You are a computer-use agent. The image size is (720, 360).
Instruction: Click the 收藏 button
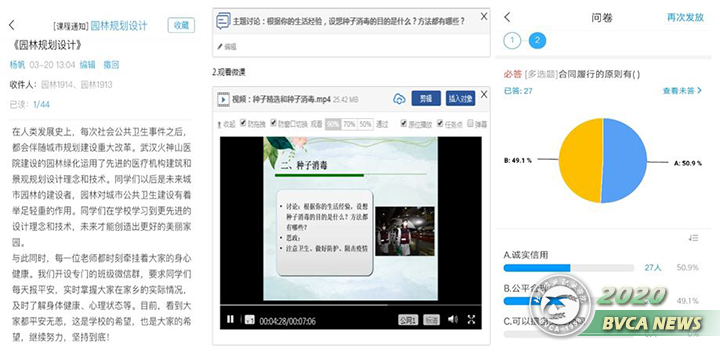[x=181, y=26]
